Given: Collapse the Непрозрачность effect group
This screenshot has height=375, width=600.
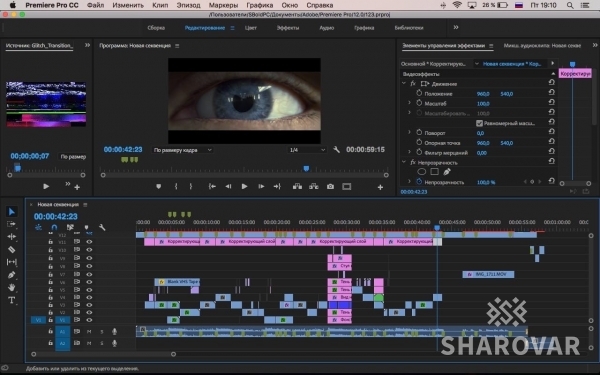Looking at the screenshot, I should (404, 162).
